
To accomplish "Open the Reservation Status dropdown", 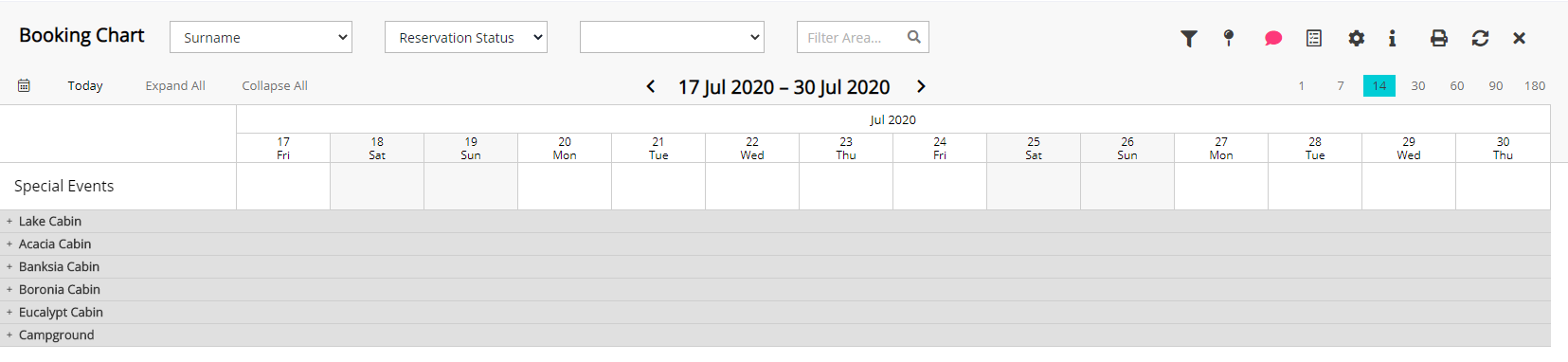I will click(x=466, y=37).
